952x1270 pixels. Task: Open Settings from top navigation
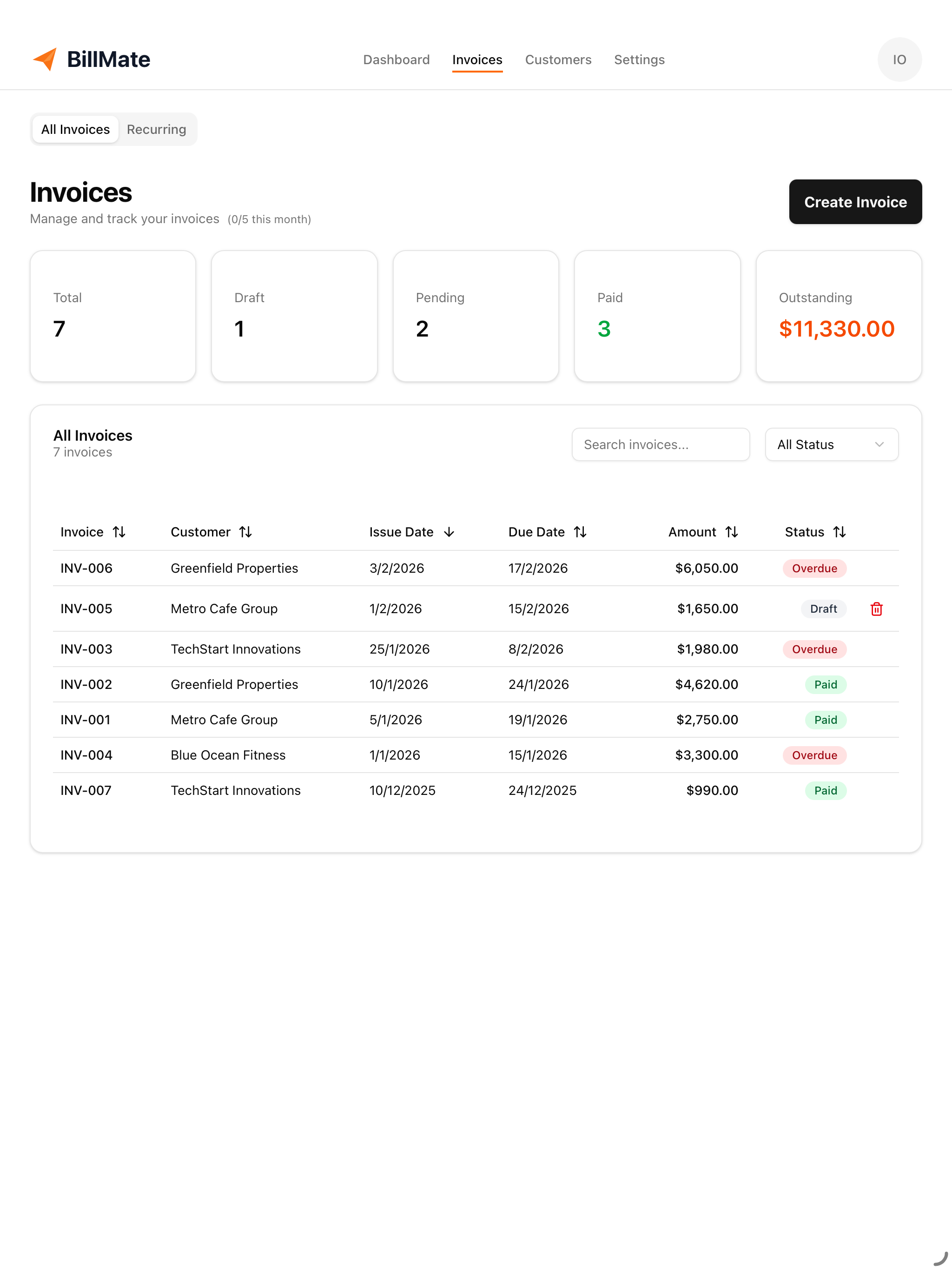click(639, 59)
